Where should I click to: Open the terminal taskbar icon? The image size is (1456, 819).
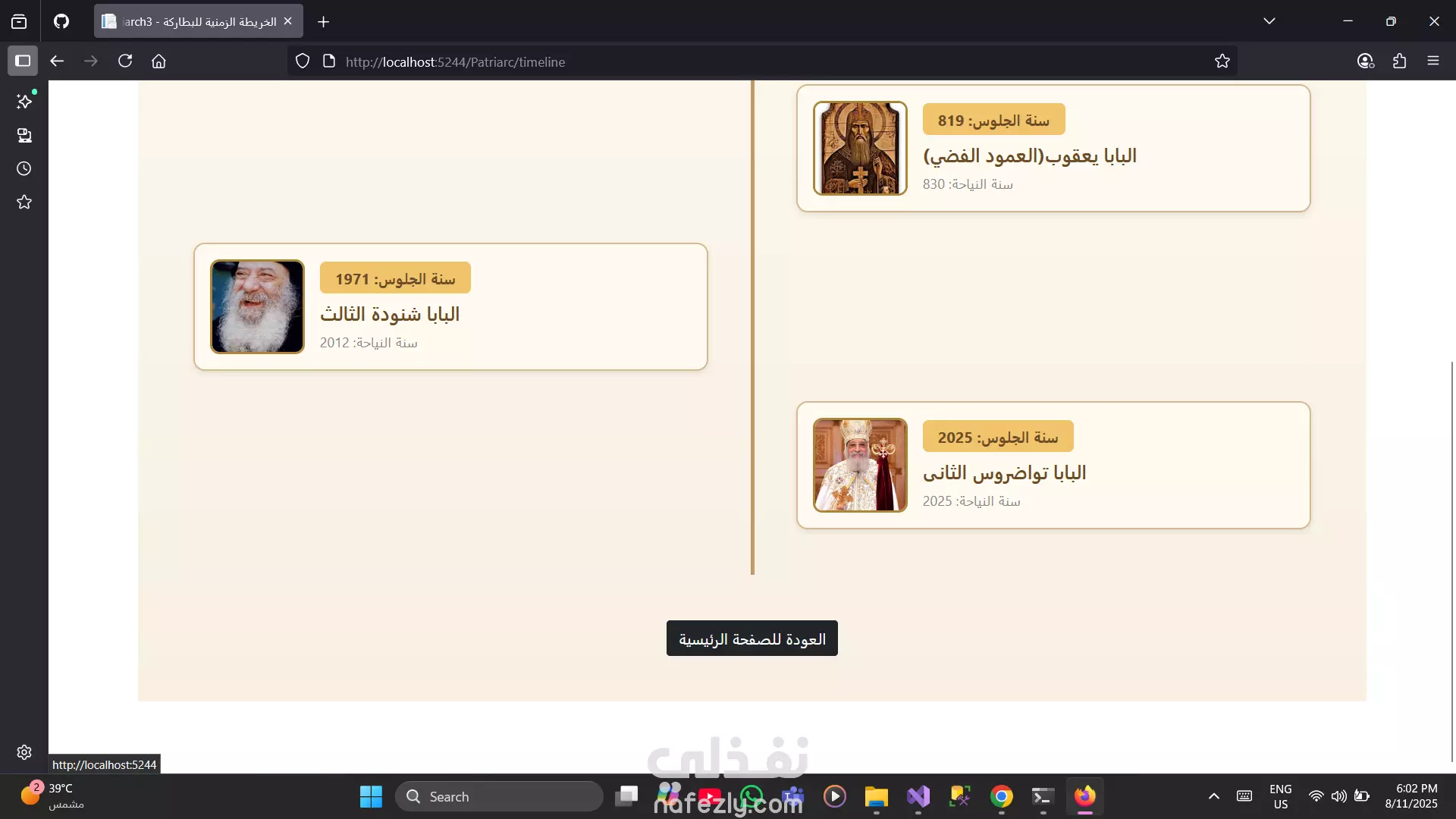coord(1043,796)
